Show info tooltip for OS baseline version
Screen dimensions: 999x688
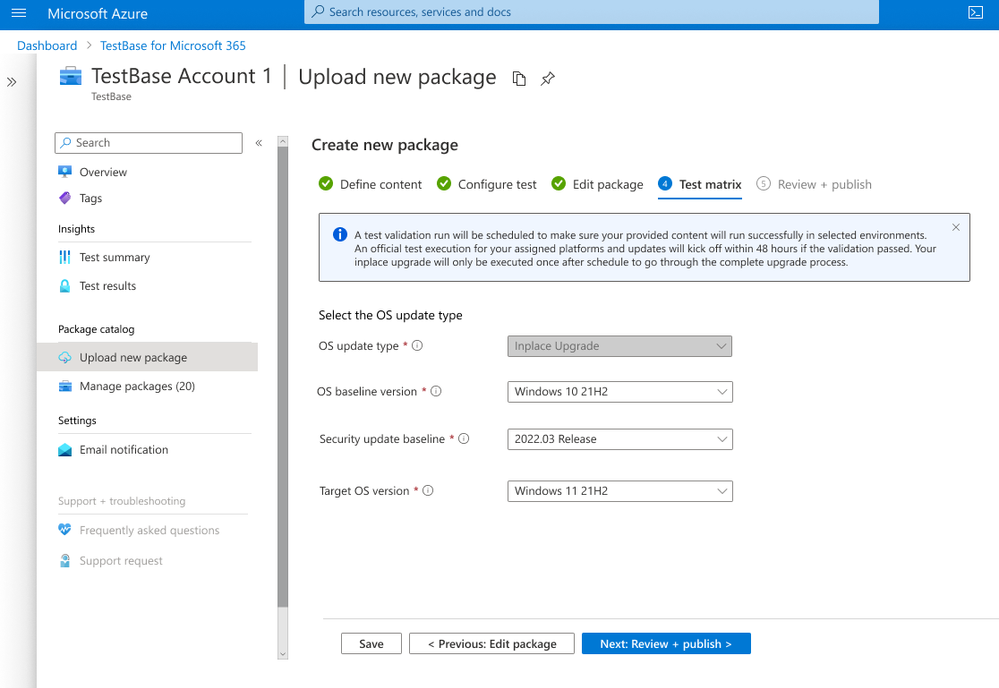[x=436, y=391]
